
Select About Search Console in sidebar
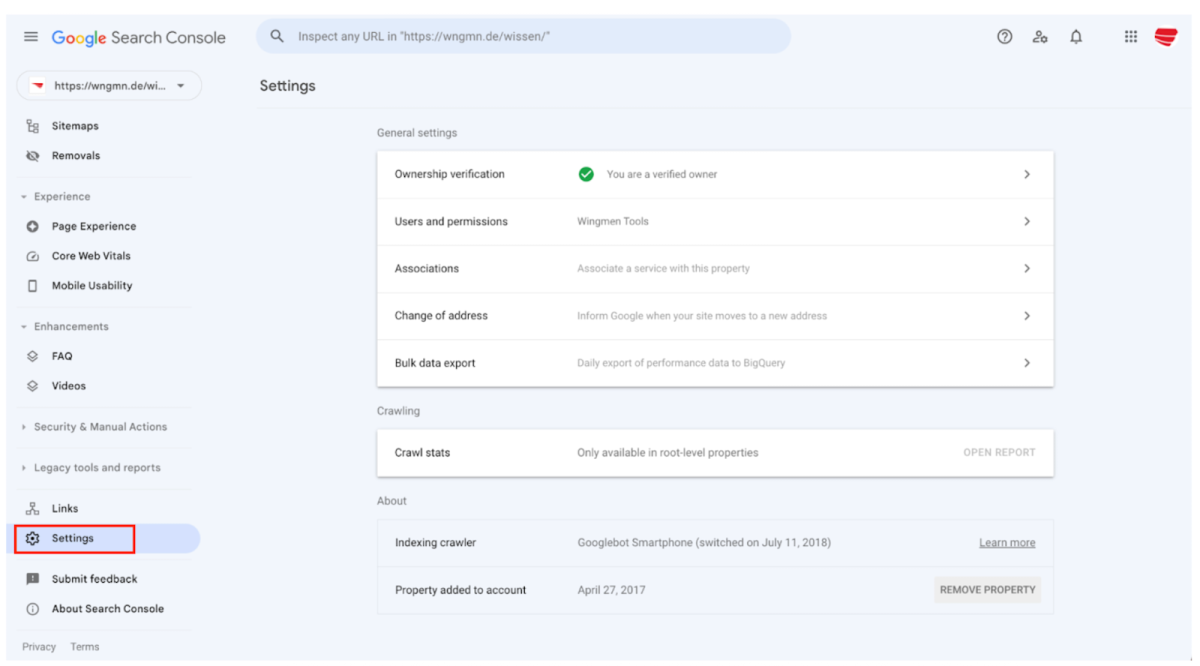(x=31, y=608)
